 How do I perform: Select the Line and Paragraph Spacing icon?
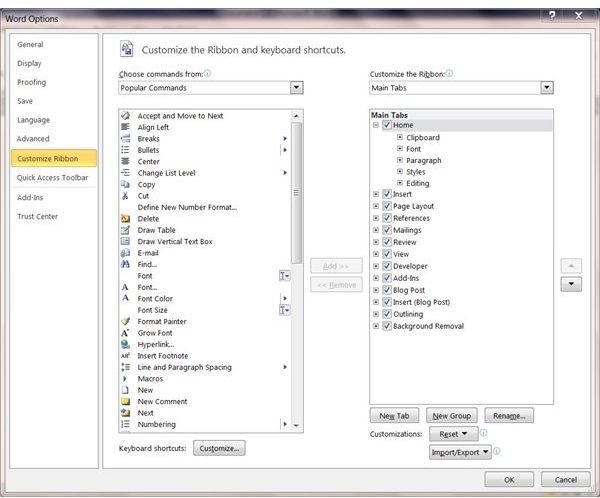pyautogui.click(x=126, y=367)
